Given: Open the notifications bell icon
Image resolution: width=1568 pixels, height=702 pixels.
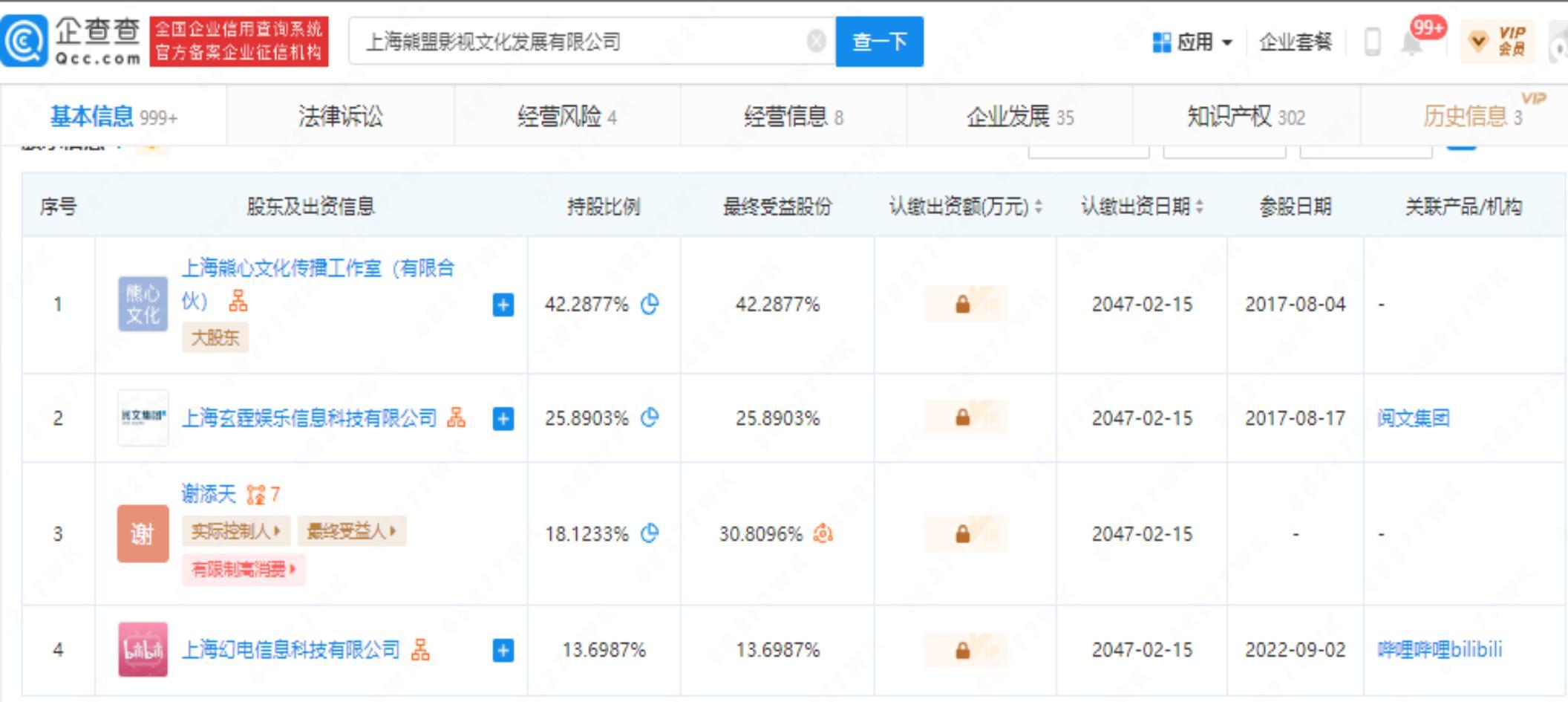Looking at the screenshot, I should click(x=1411, y=43).
